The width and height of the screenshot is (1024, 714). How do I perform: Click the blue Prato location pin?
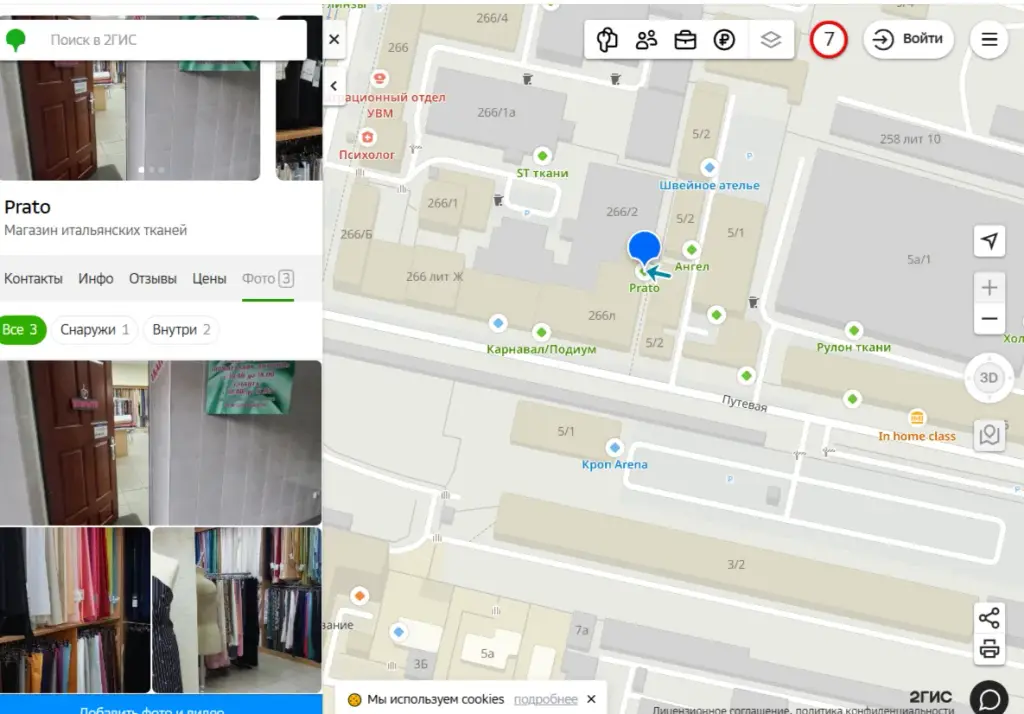click(644, 249)
